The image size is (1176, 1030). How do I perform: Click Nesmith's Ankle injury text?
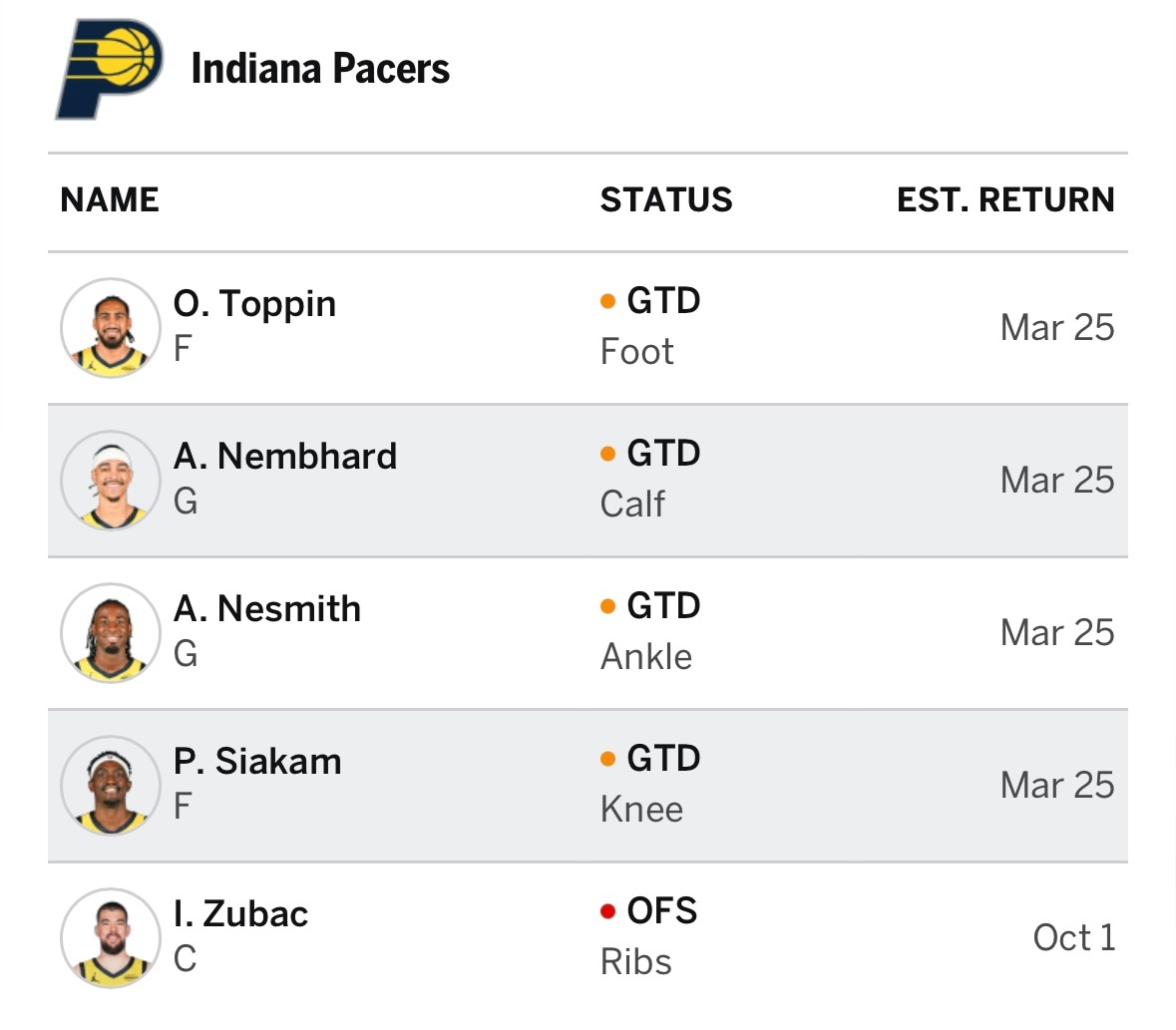(x=646, y=657)
